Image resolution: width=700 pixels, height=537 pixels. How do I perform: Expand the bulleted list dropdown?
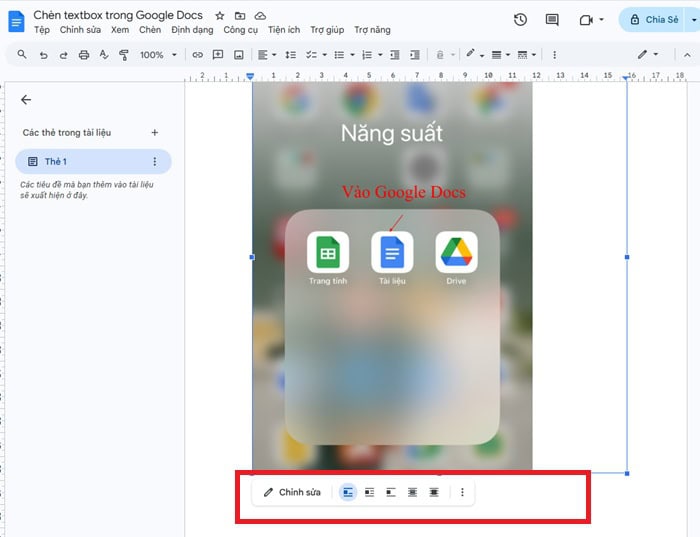coord(352,55)
